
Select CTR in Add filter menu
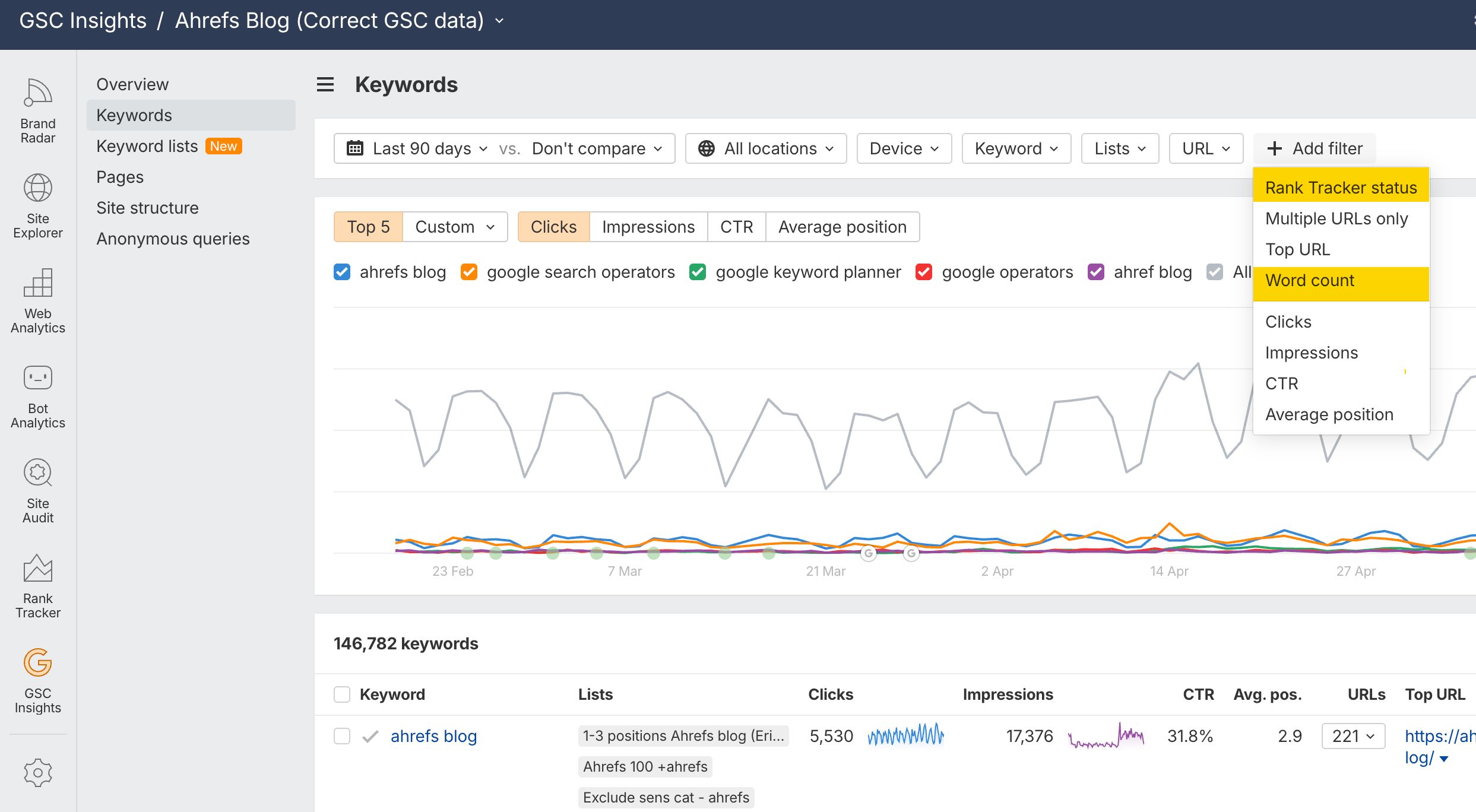point(1341,383)
